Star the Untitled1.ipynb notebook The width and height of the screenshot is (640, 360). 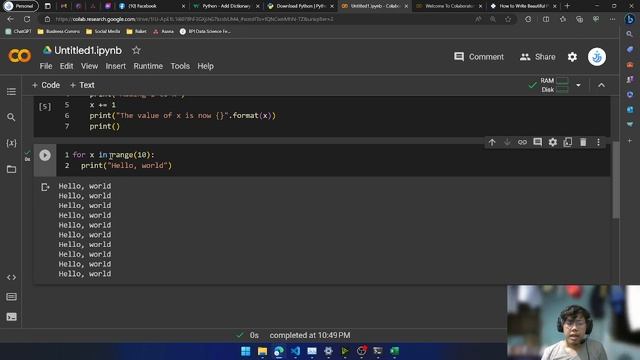tap(136, 50)
